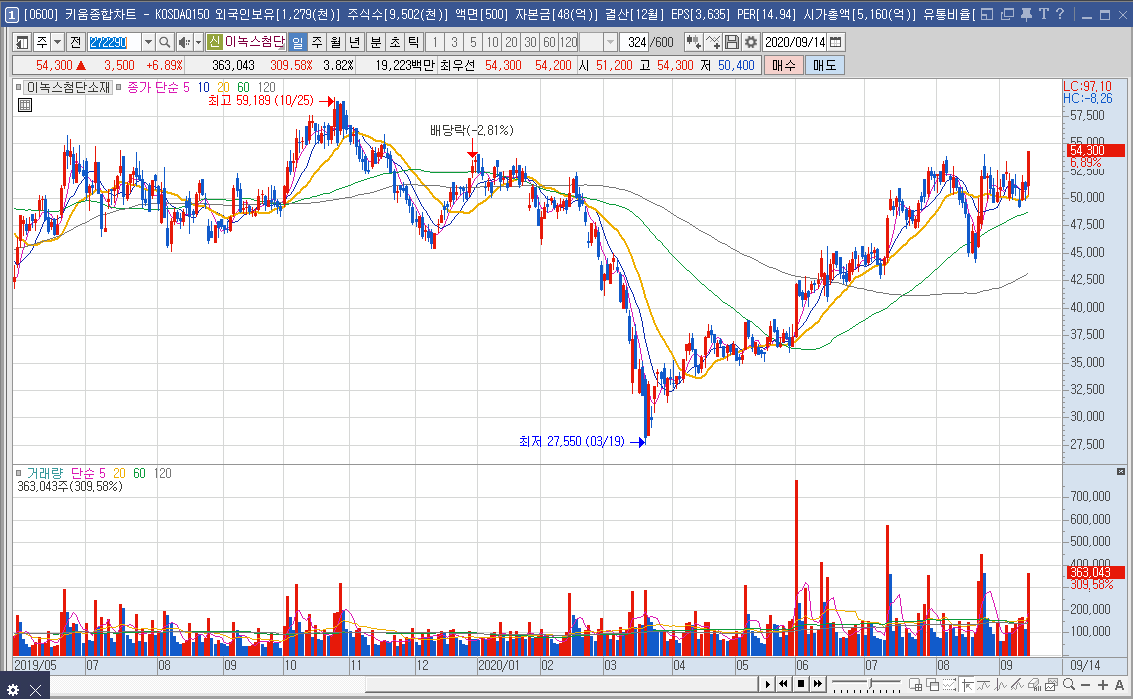Open the candle chart type icon

point(694,43)
